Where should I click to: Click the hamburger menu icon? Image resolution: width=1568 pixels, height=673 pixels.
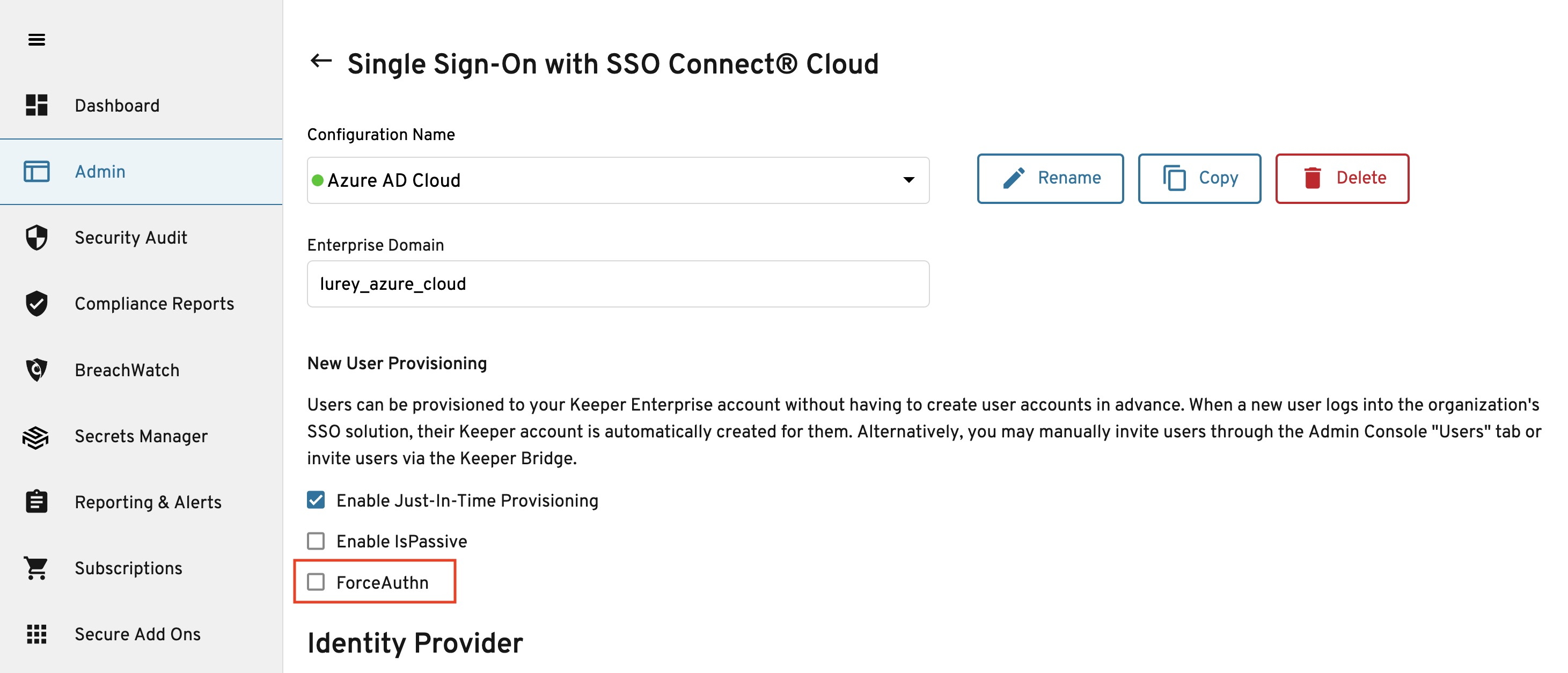click(x=36, y=40)
